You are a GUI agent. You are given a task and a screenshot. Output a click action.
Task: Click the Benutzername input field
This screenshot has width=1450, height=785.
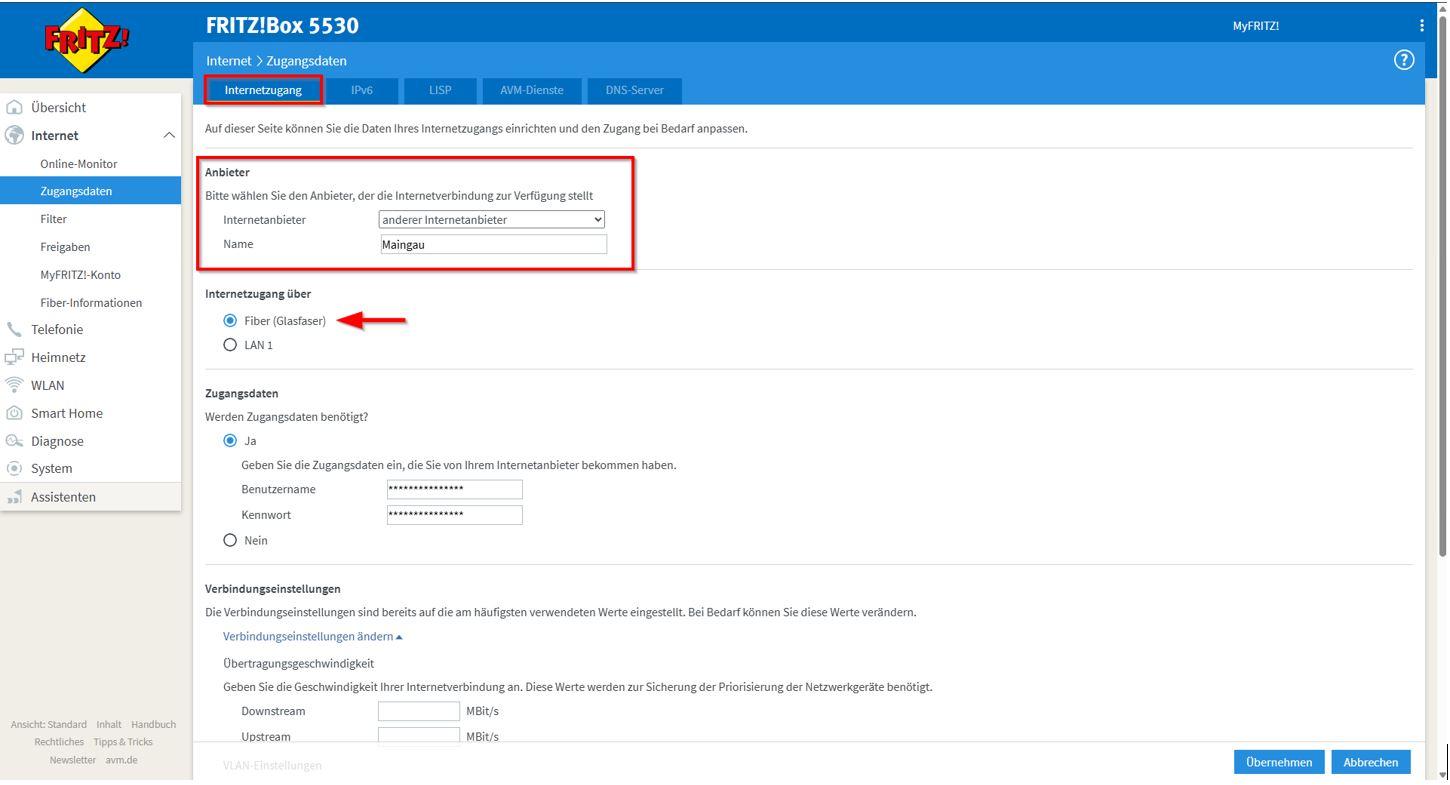454,489
